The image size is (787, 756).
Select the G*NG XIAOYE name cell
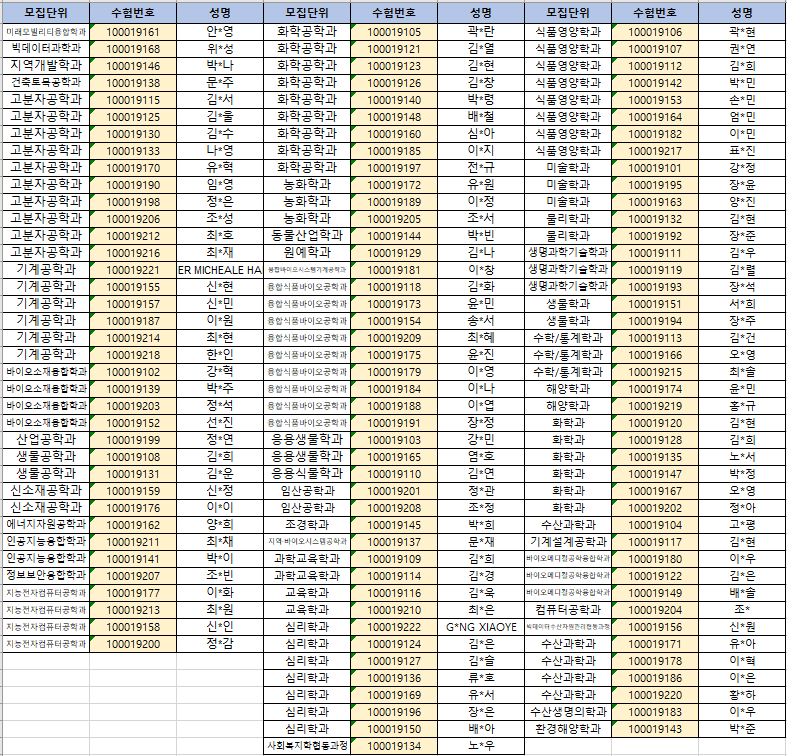point(481,627)
